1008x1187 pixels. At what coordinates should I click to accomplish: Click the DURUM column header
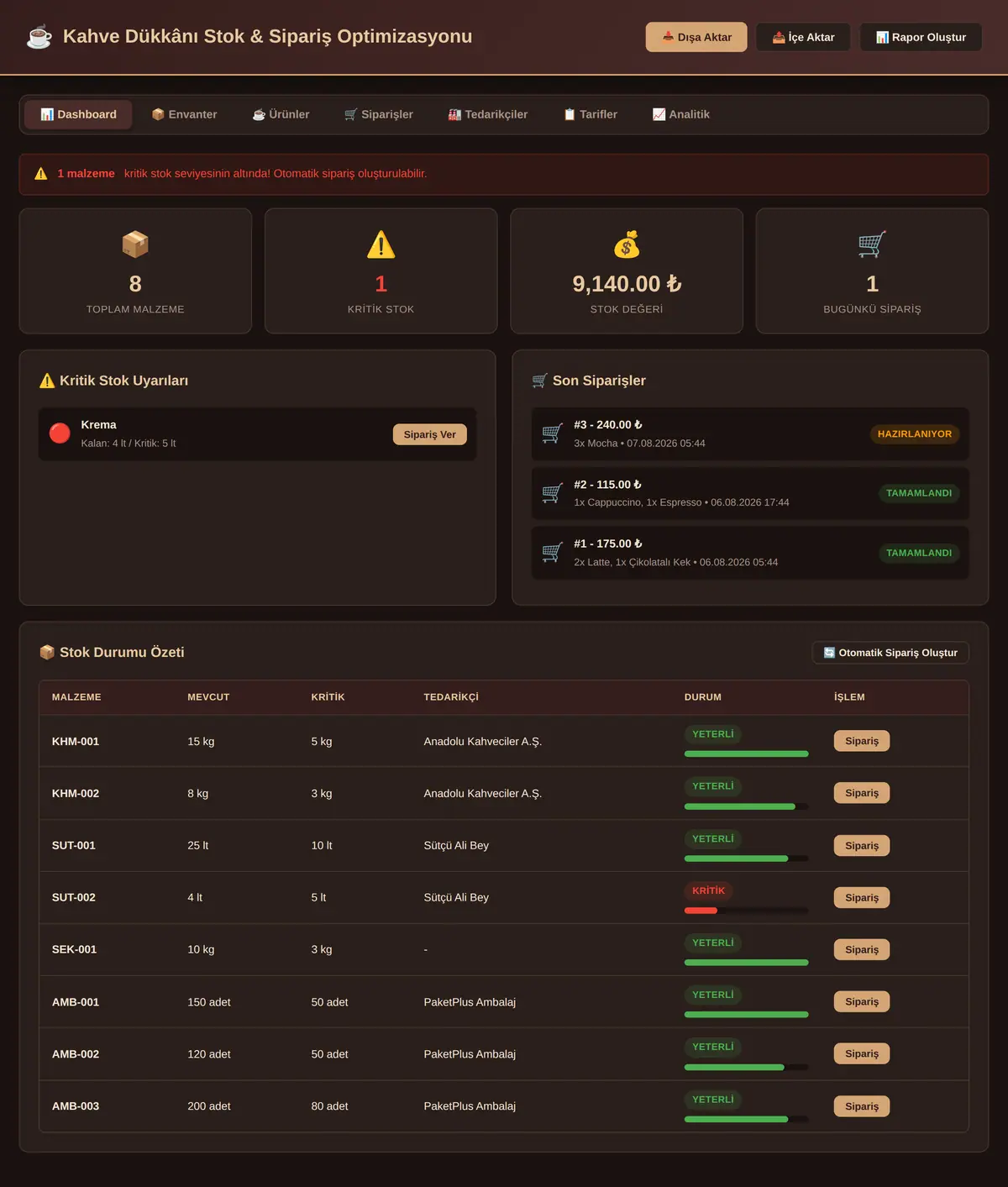point(703,697)
